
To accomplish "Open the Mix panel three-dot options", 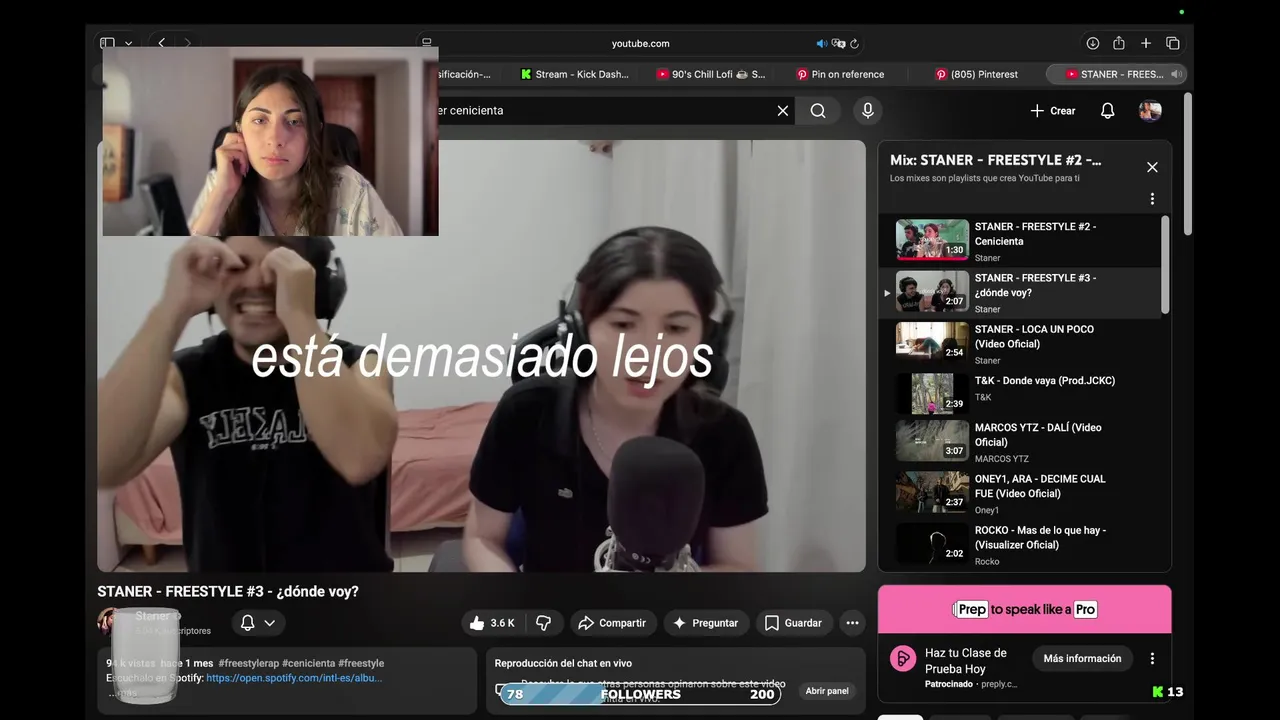I will [1152, 199].
